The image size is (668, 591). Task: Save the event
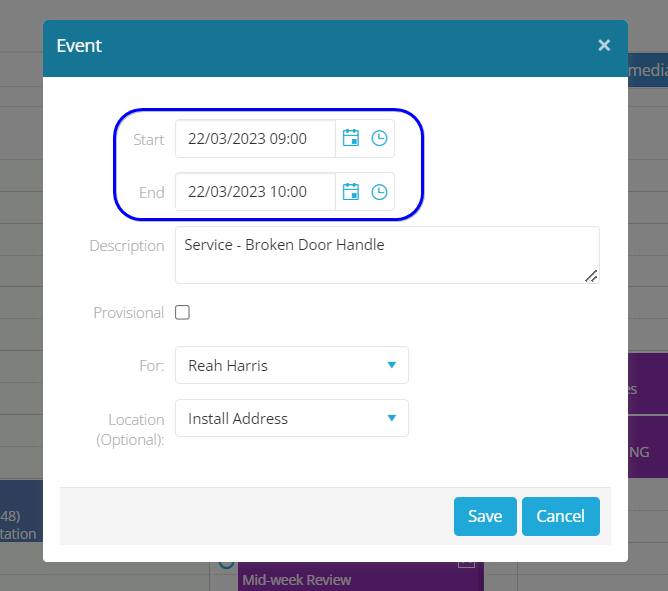click(x=485, y=516)
